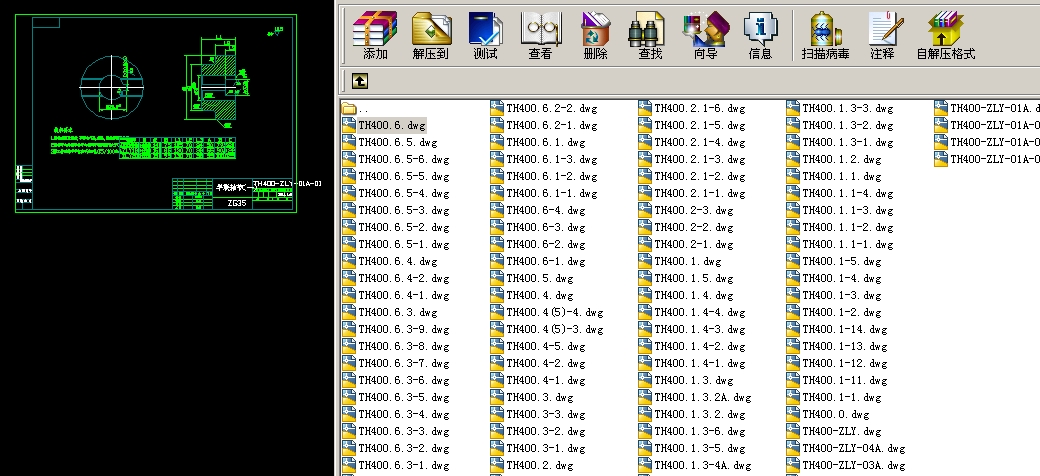Click the 查找 (Find) binoculars icon

[649, 35]
